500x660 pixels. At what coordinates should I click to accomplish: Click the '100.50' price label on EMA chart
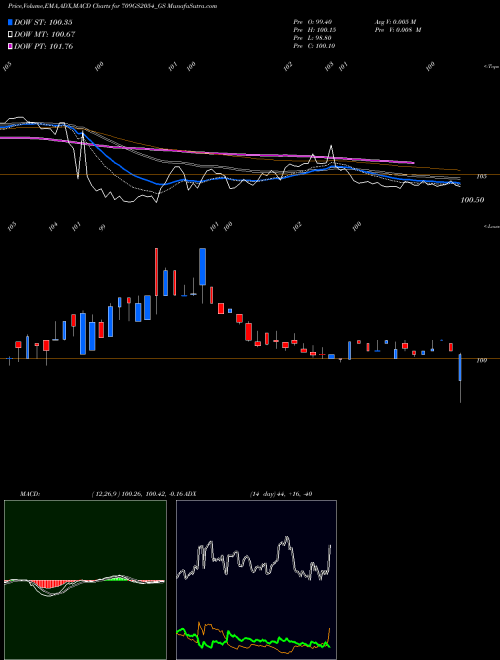point(472,200)
